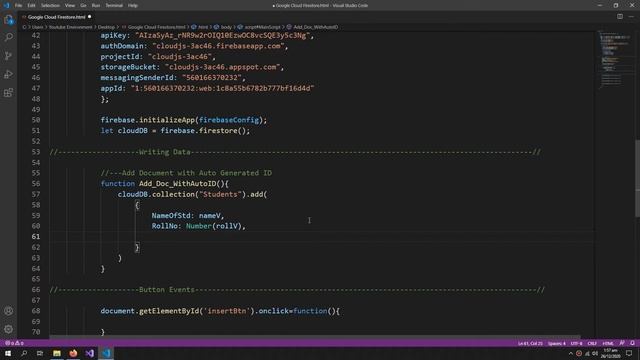640x360 pixels.
Task: Open the Windows Start menu
Action: pyautogui.click(x=8, y=353)
